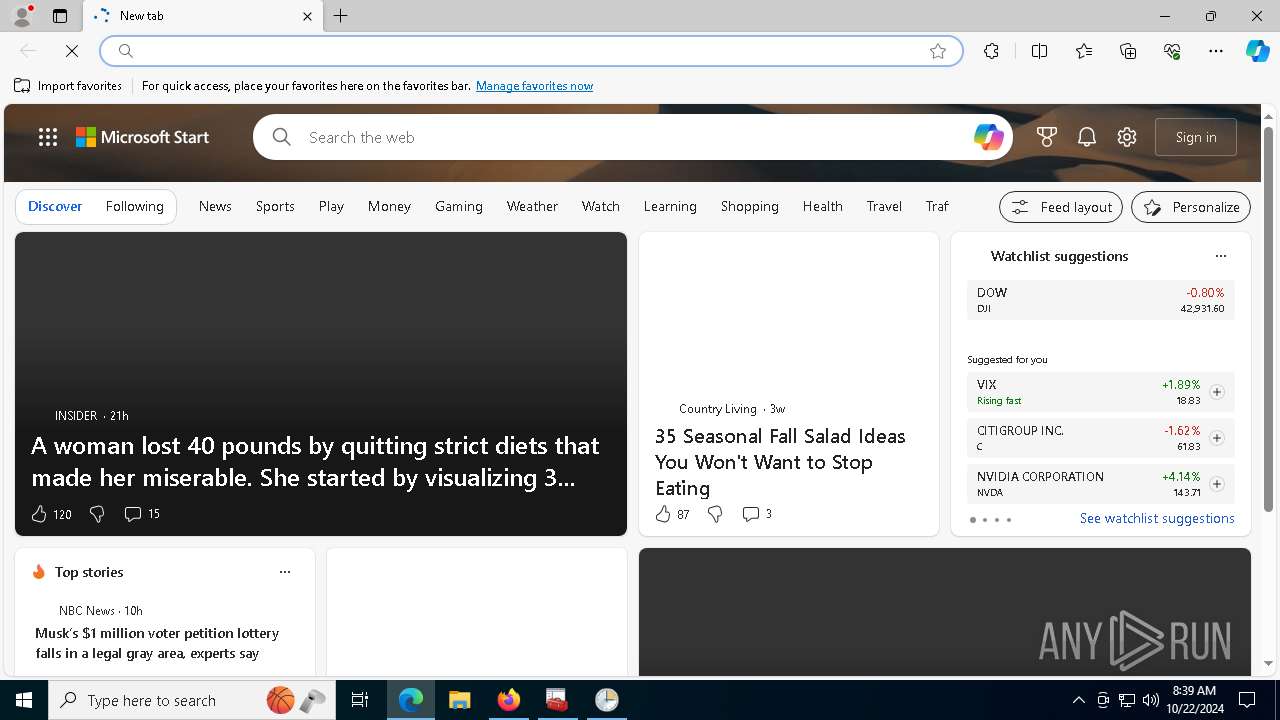Screen dimensions: 1280x720
Task: Open the Sports category
Action: click(275, 206)
